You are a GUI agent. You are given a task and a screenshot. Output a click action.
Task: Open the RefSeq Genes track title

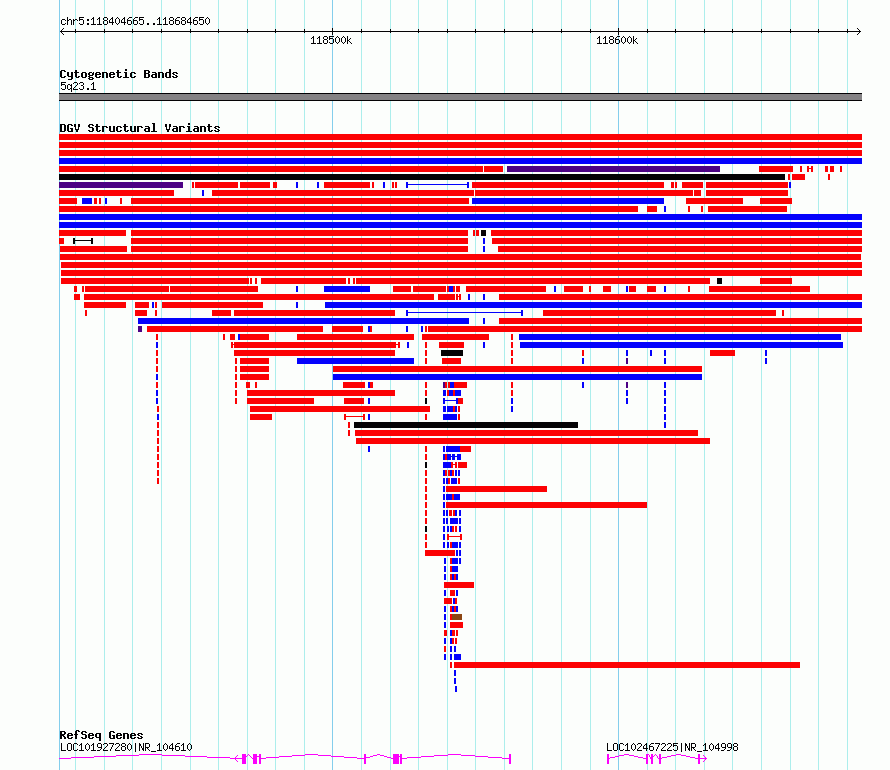tap(101, 735)
